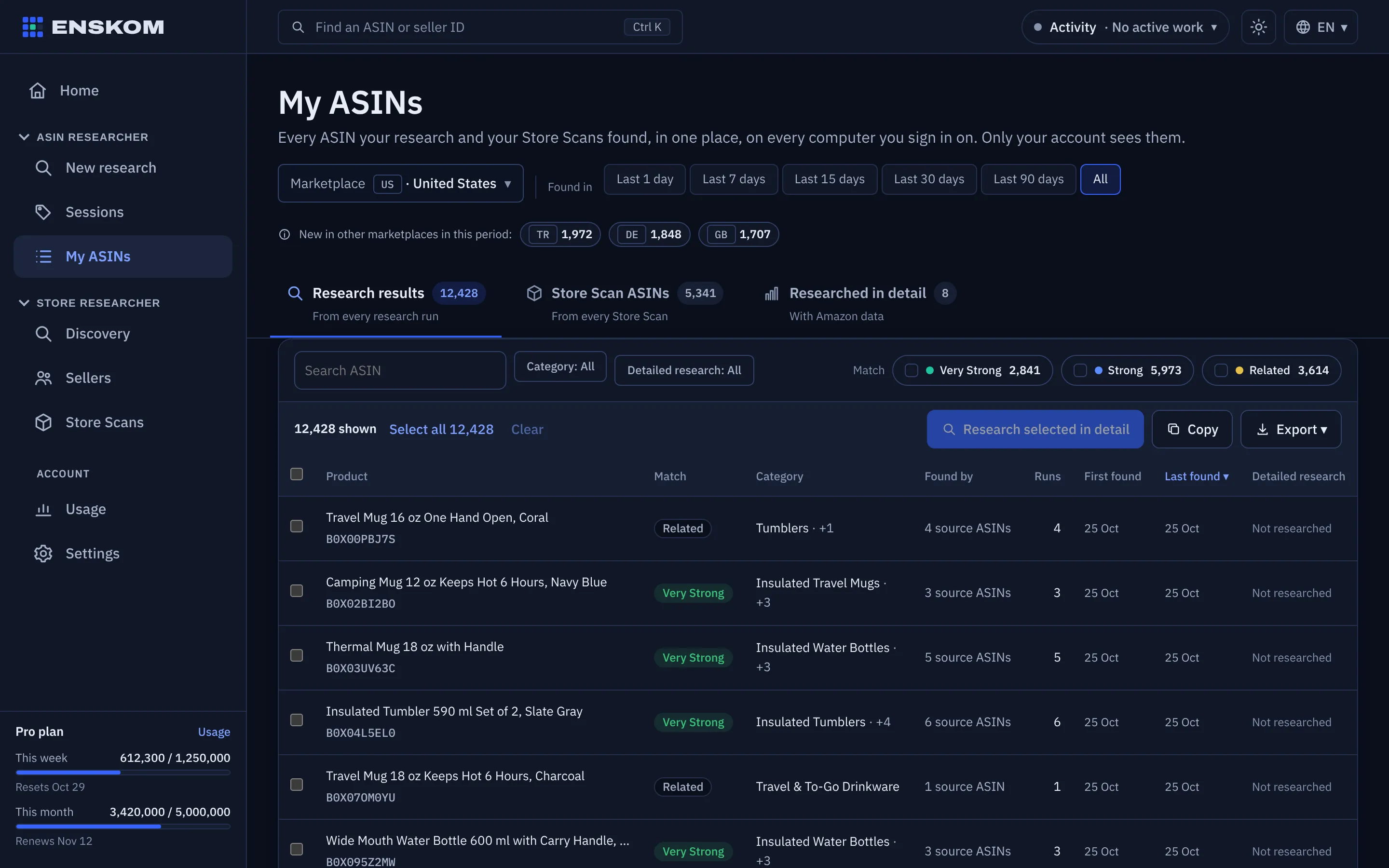1389x868 pixels.
Task: Click the ASIN text B0X03UV63C
Action: 360,668
